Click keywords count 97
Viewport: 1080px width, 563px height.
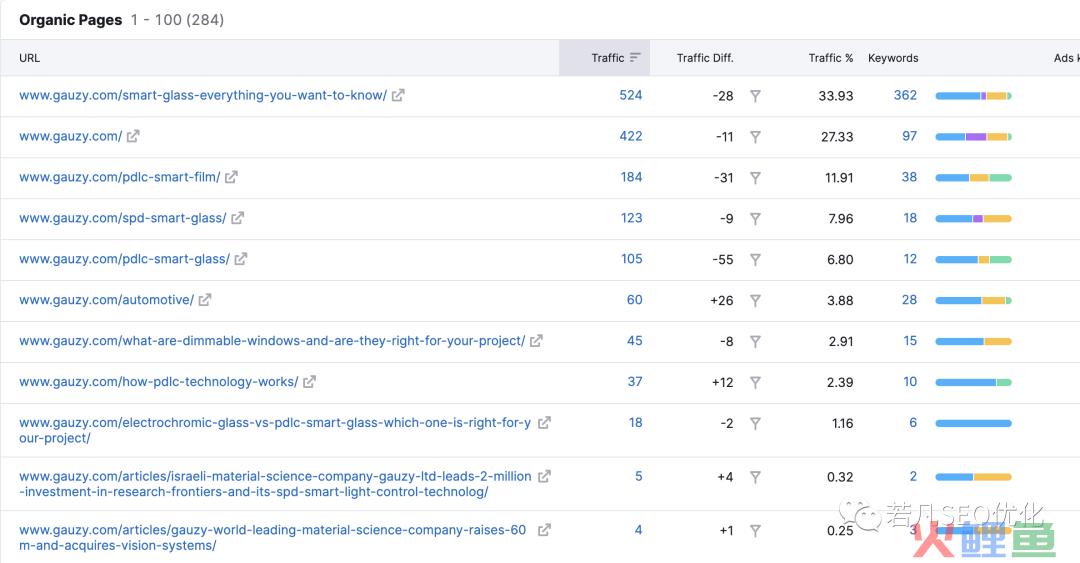tap(910, 136)
